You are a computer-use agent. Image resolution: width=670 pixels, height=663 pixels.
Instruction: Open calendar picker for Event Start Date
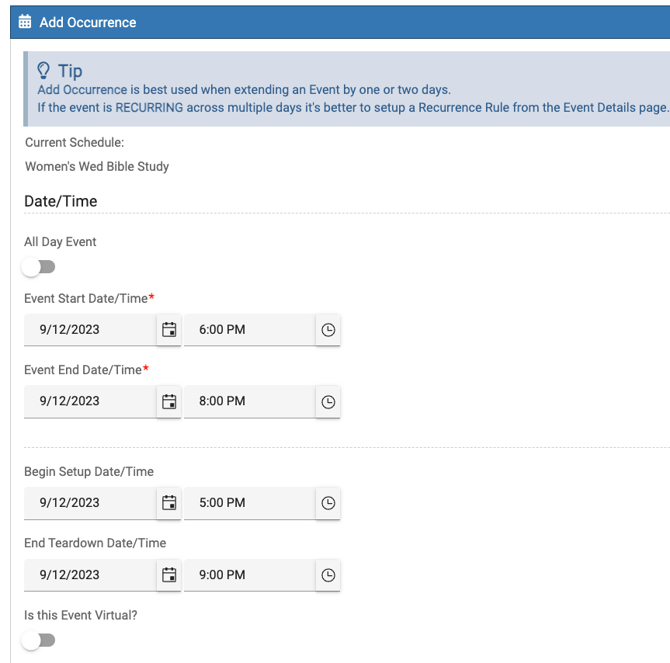tap(169, 329)
